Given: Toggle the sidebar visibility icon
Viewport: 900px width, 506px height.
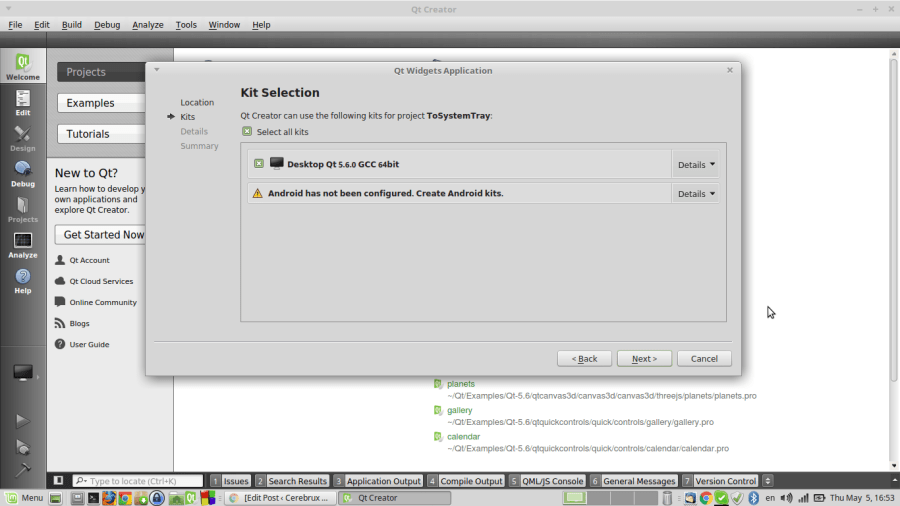Looking at the screenshot, I should pyautogui.click(x=59, y=480).
